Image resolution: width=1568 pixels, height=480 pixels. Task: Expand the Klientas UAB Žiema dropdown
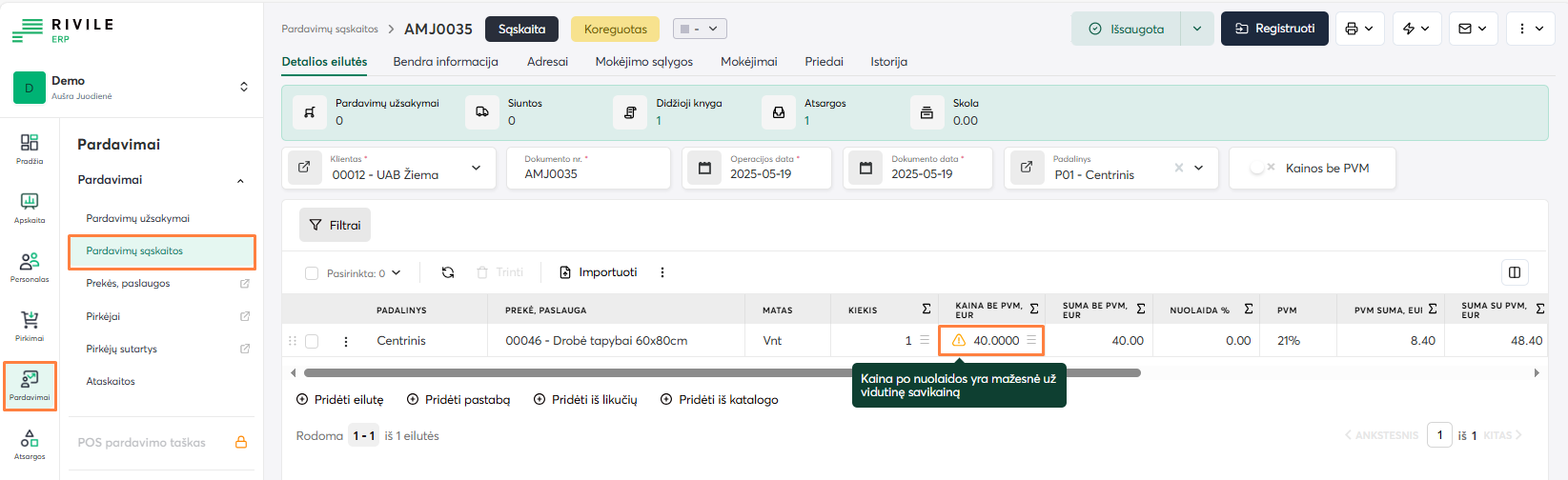pyautogui.click(x=476, y=169)
